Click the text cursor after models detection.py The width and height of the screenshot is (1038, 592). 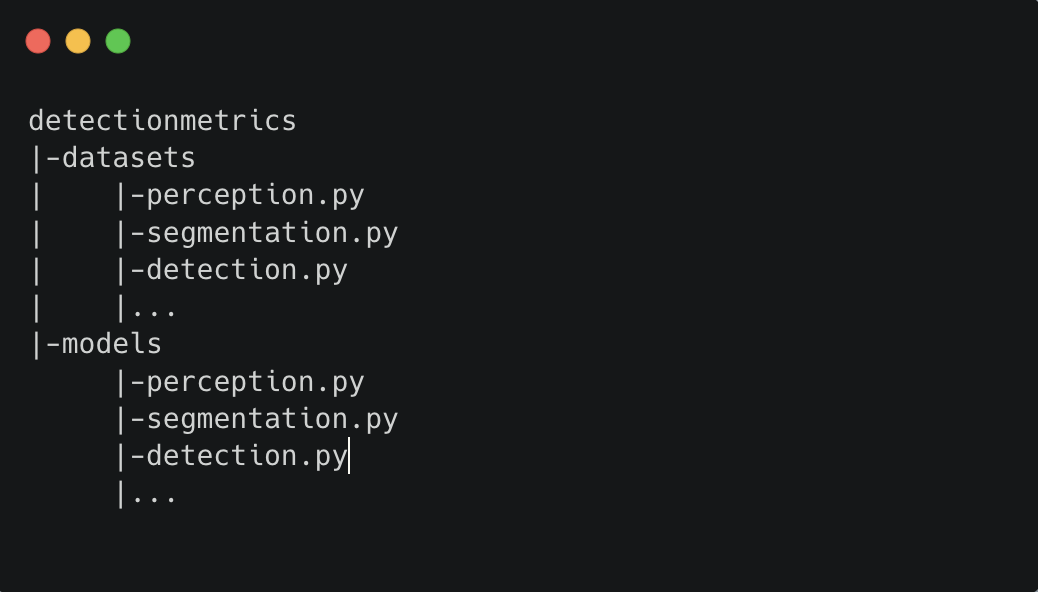point(349,456)
